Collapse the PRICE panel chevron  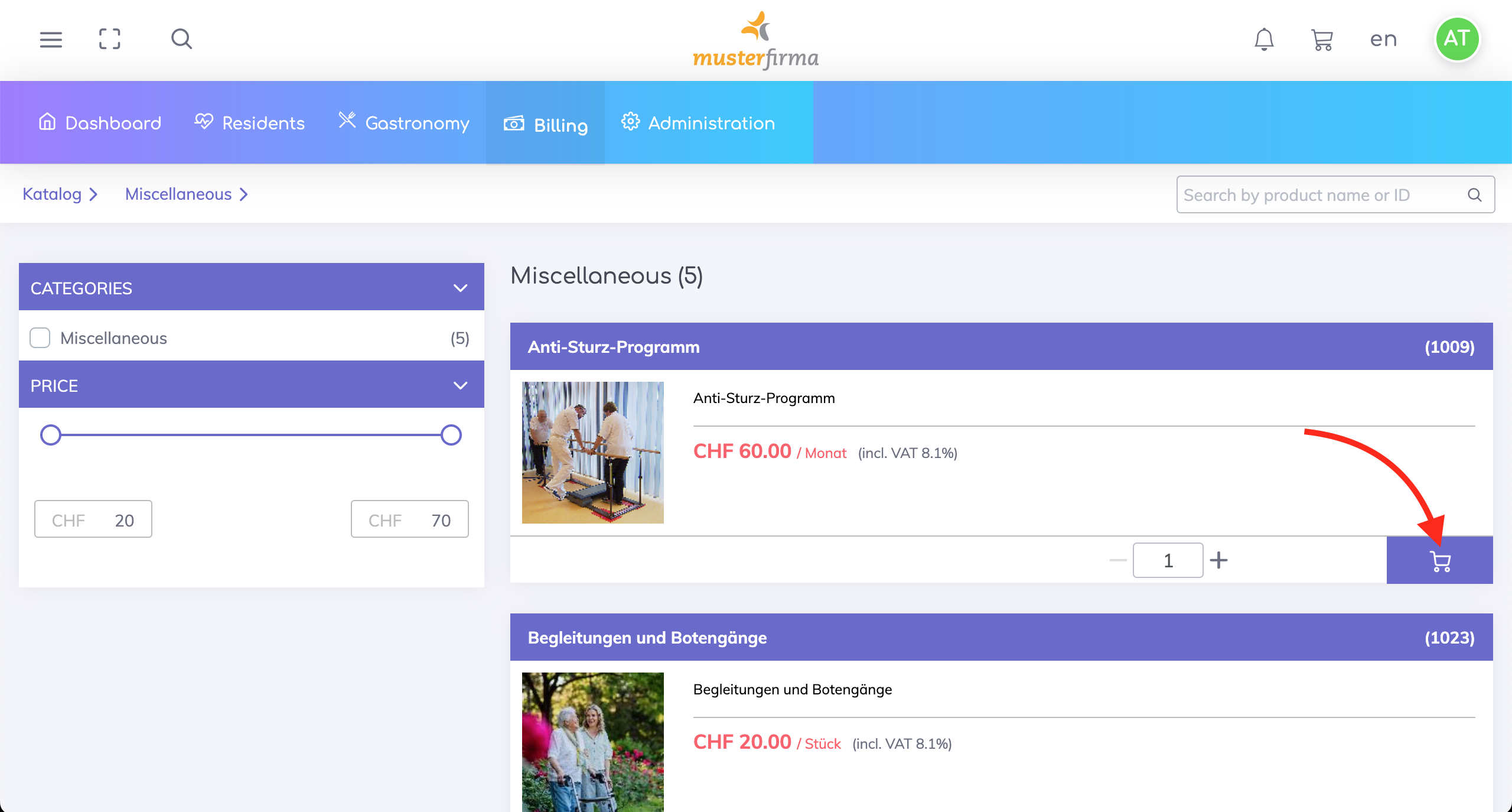[460, 385]
